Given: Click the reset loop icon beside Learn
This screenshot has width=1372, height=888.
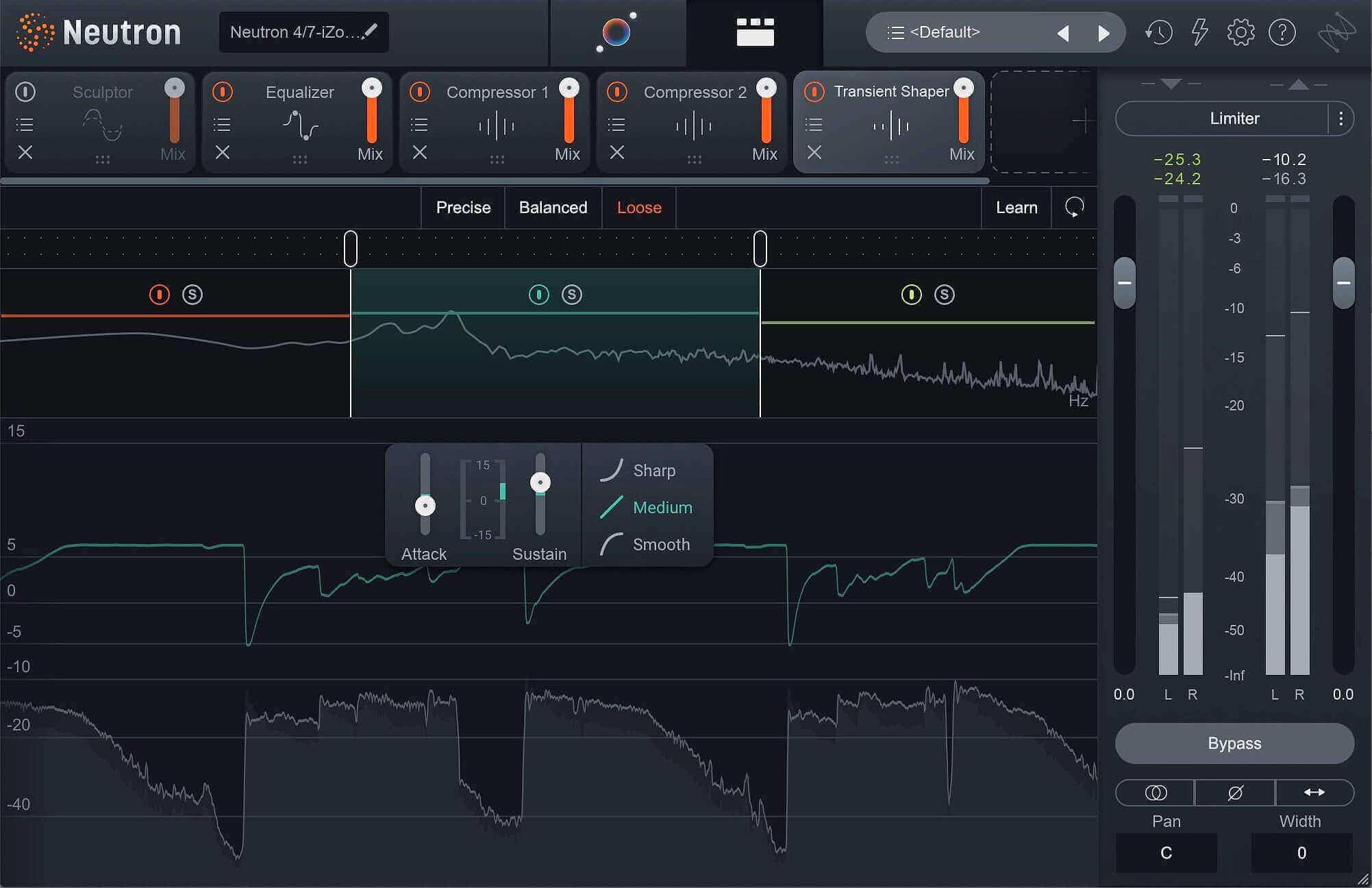Looking at the screenshot, I should tap(1074, 207).
